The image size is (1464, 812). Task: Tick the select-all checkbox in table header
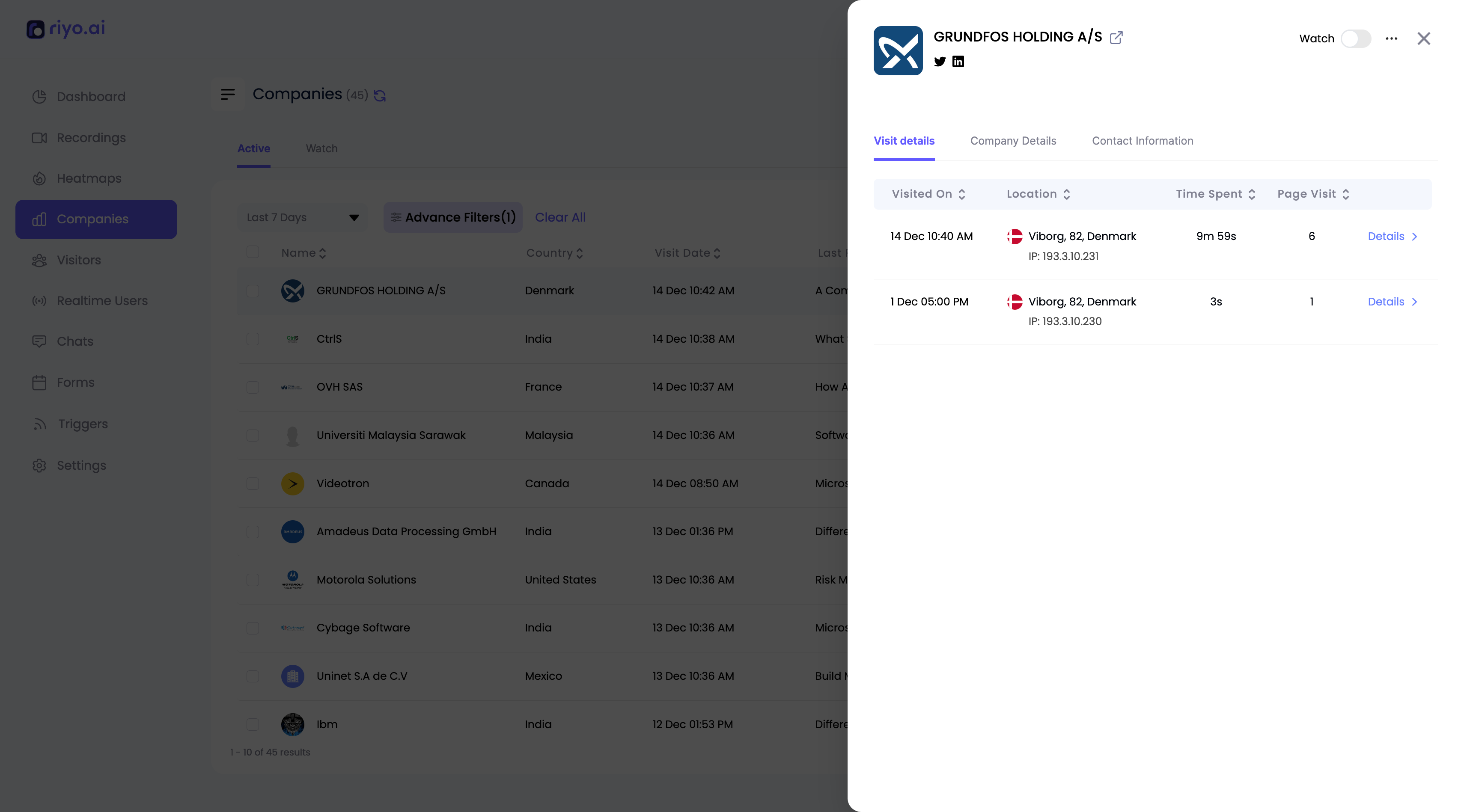tap(253, 252)
